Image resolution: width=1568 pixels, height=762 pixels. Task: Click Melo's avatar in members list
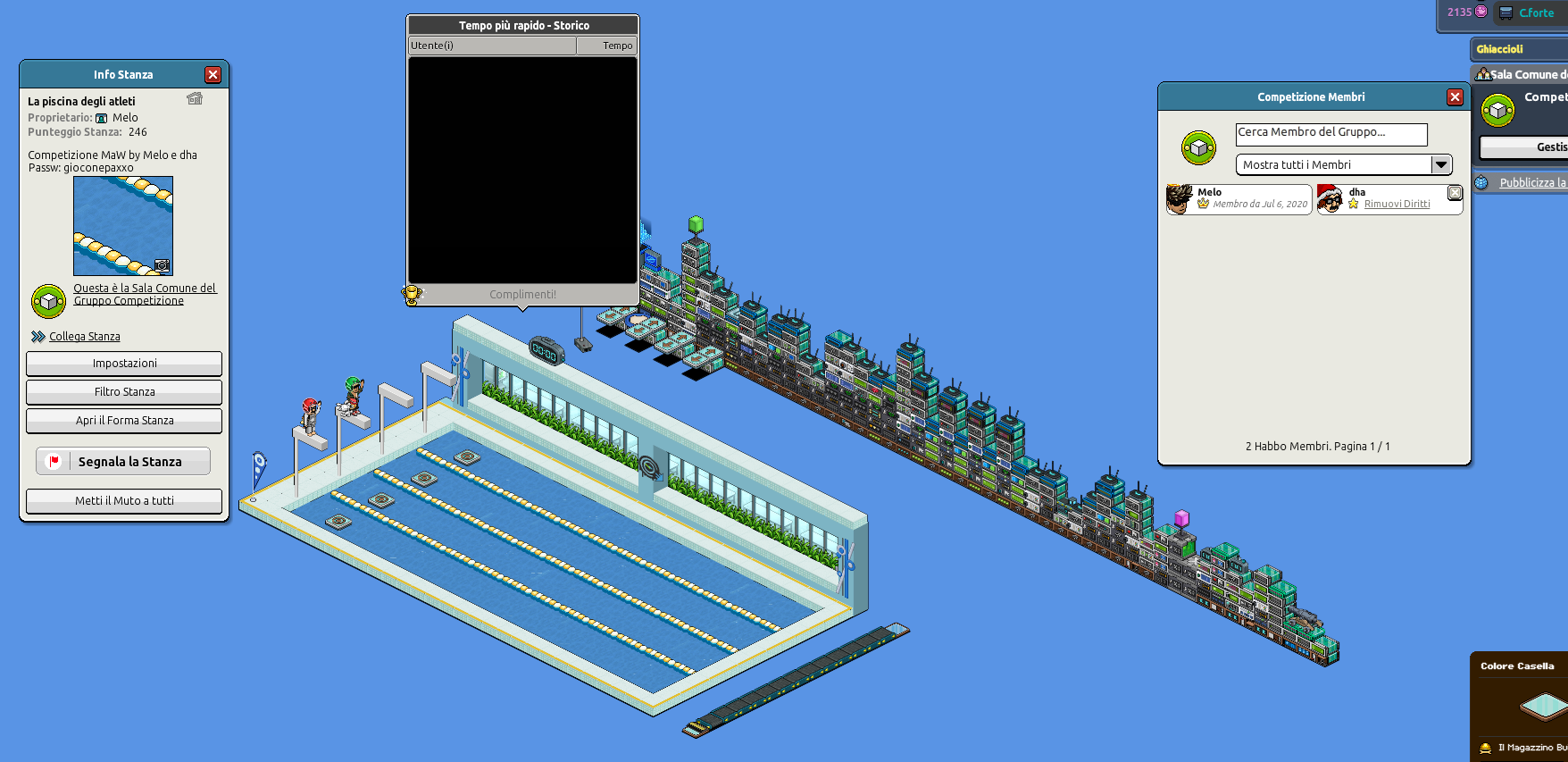point(1180,199)
